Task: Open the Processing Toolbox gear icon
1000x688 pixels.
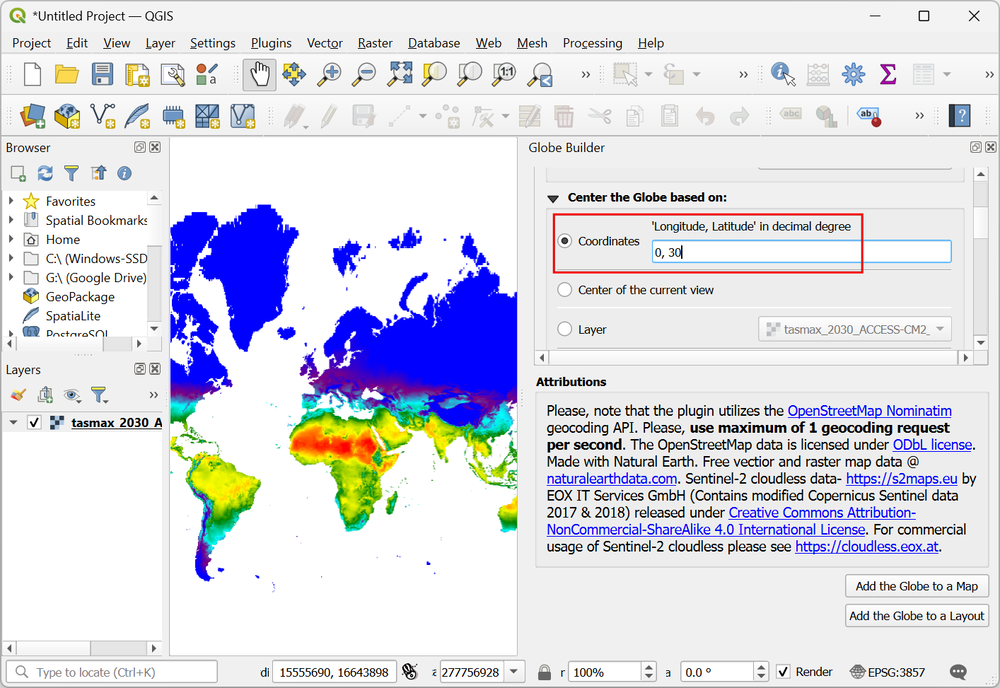Action: click(853, 75)
